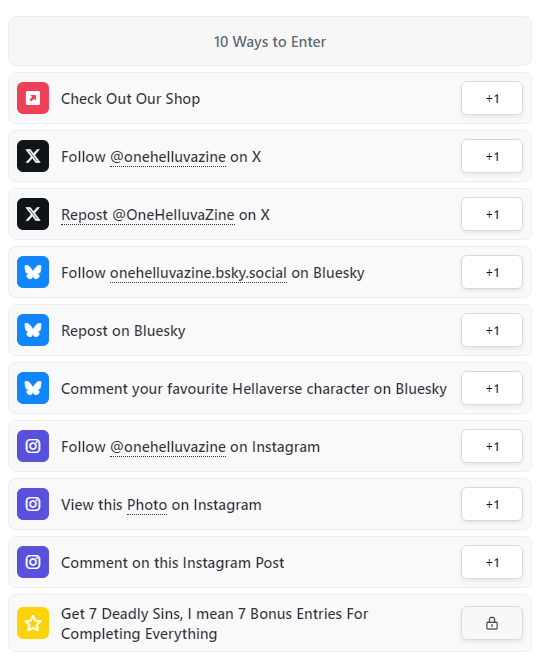
Task: Open the @onehelluvazine link in X follow entry
Action: 168,157
